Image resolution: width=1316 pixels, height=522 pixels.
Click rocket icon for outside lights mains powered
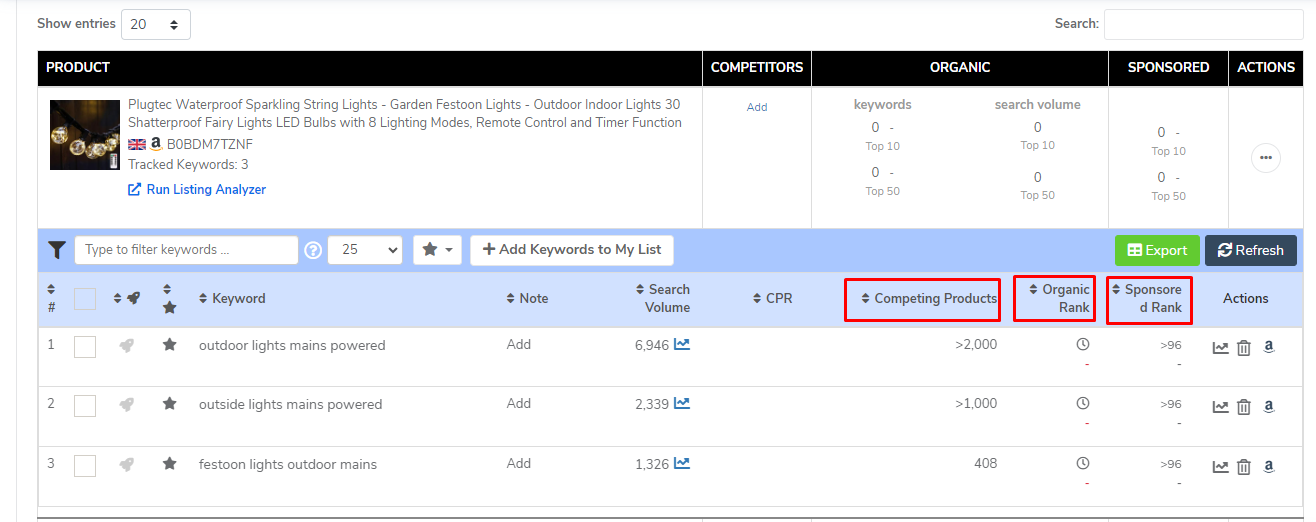click(x=127, y=405)
